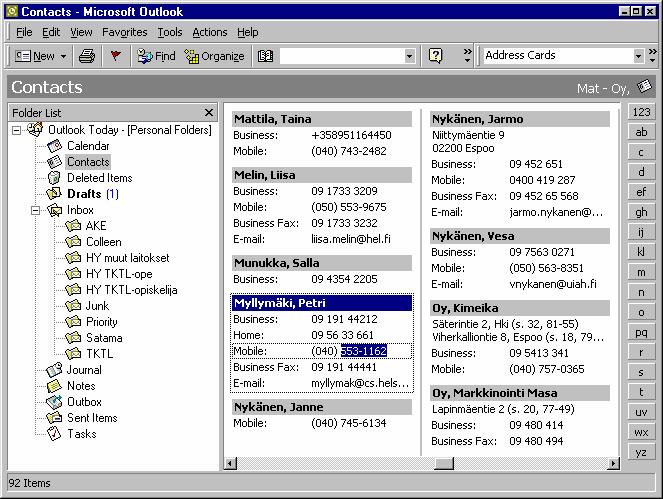
Task: Jump to contacts starting with pq
Action: click(641, 332)
